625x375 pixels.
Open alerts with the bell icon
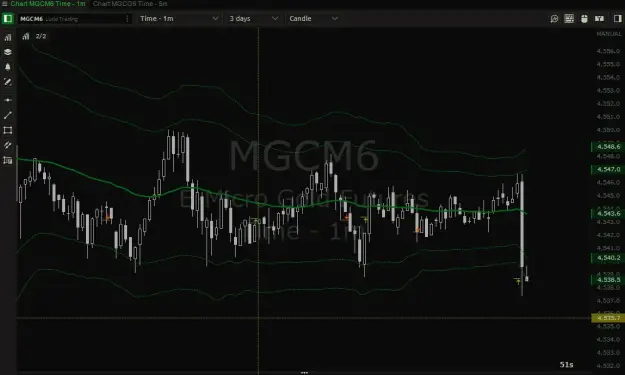[x=8, y=67]
